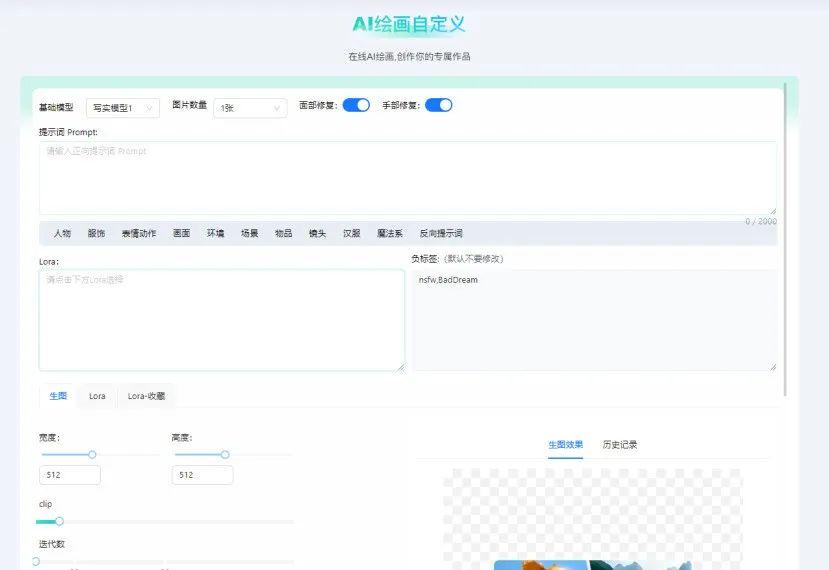The height and width of the screenshot is (570, 829).
Task: Toggle the 面部修复 face restoration switch
Action: click(x=356, y=105)
